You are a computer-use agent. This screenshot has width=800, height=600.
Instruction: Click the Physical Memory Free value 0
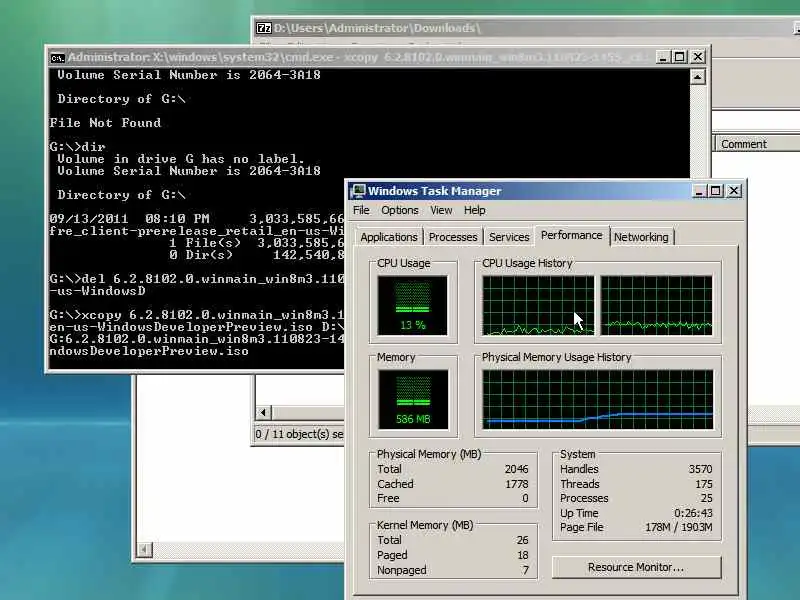tap(525, 498)
